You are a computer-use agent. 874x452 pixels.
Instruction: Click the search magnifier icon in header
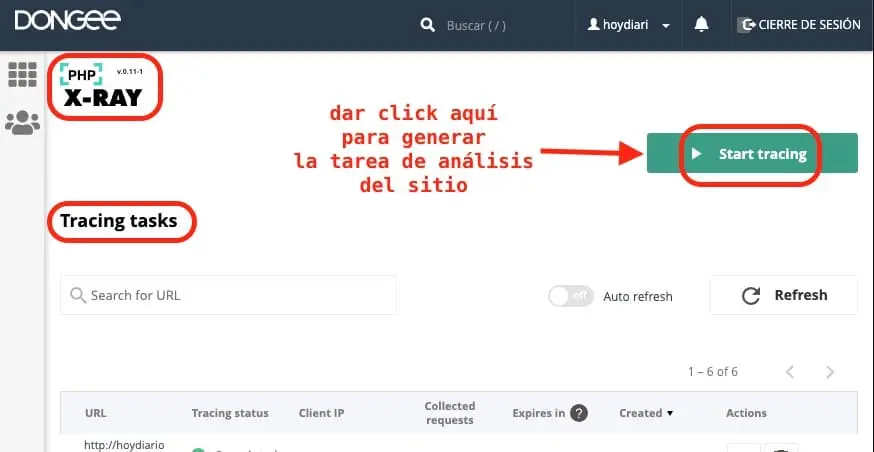[x=428, y=25]
